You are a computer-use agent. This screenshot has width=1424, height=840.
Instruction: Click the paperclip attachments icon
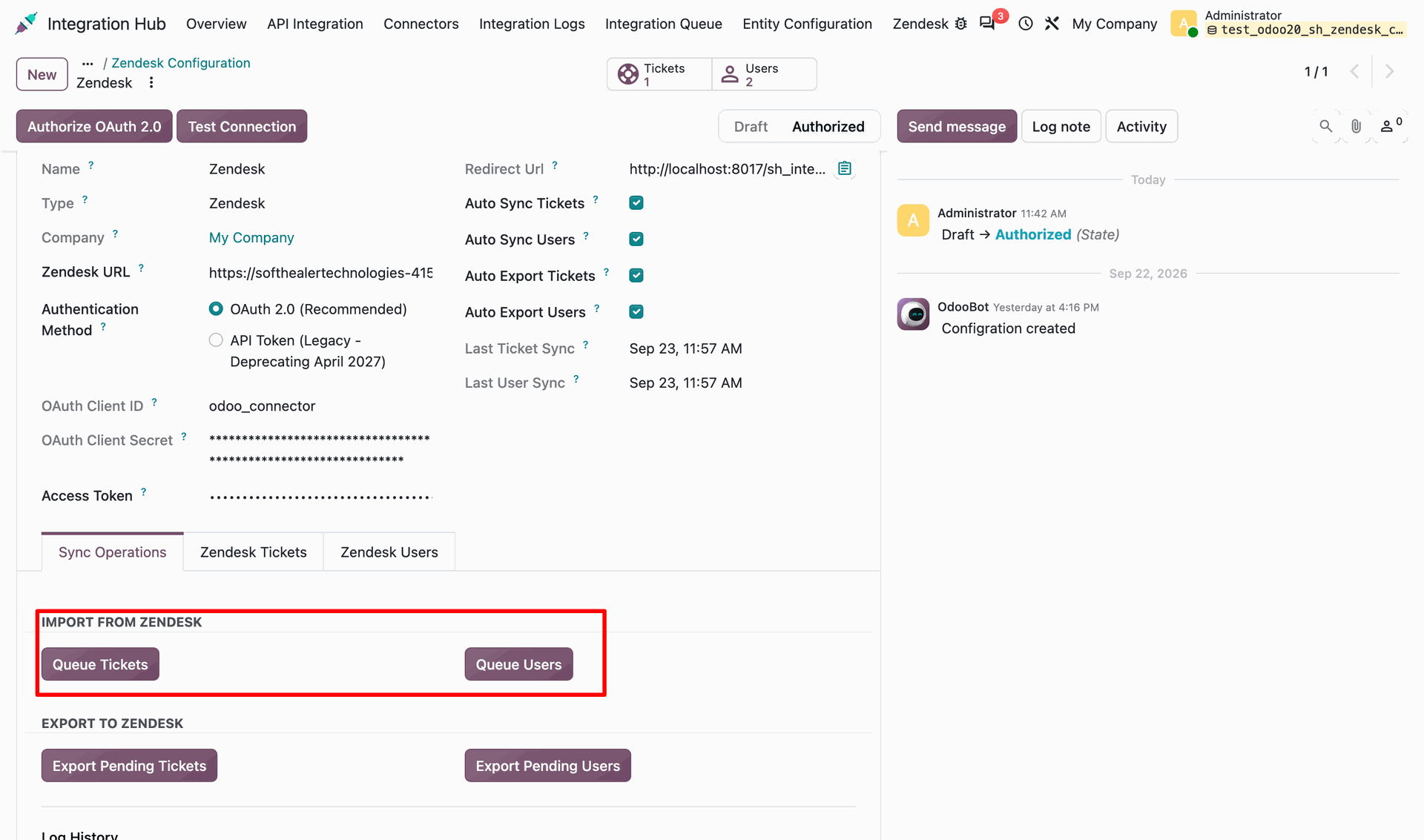click(x=1356, y=126)
